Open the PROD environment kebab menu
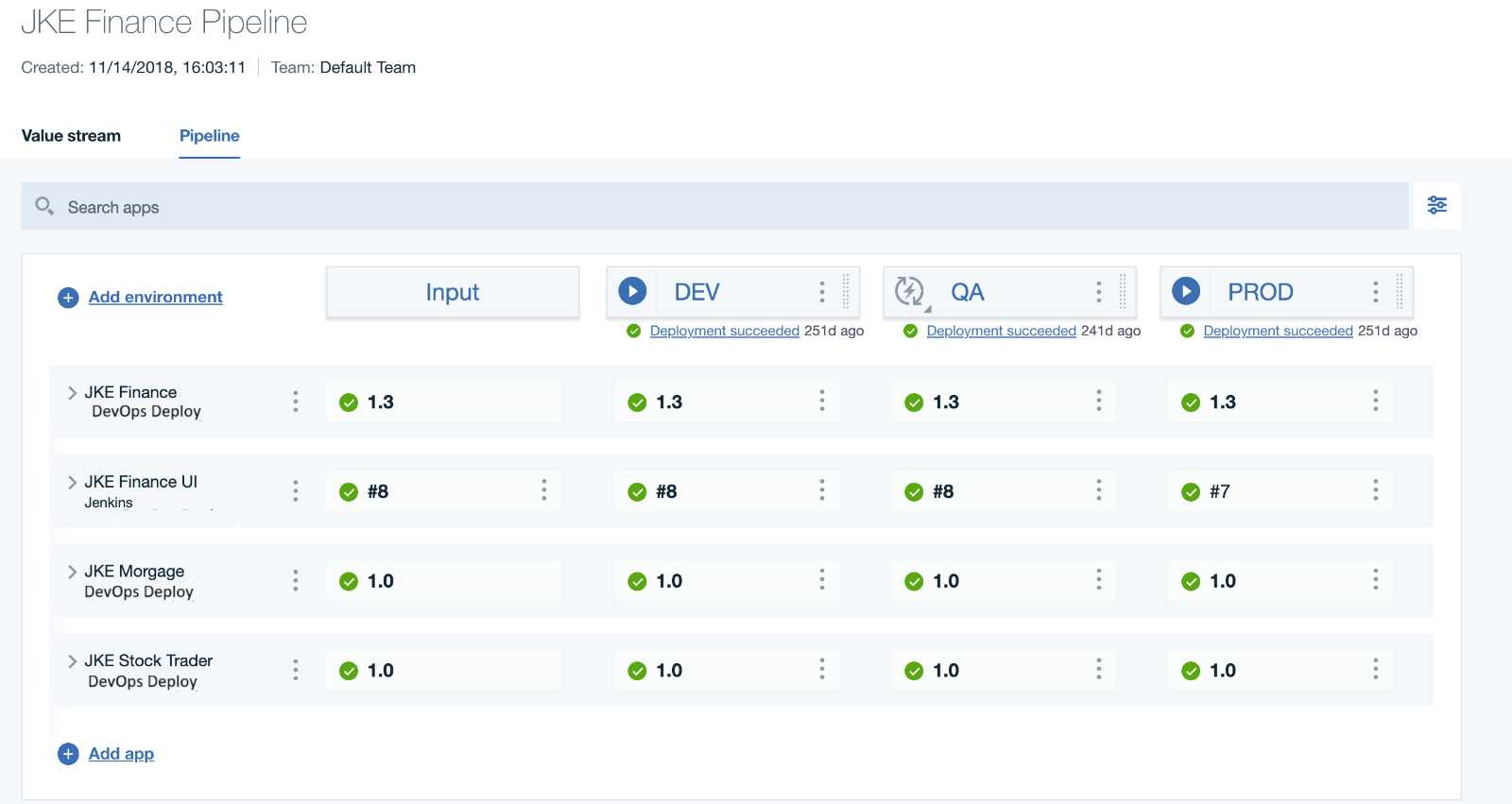Screen dimensions: 1512x804 (1376, 292)
